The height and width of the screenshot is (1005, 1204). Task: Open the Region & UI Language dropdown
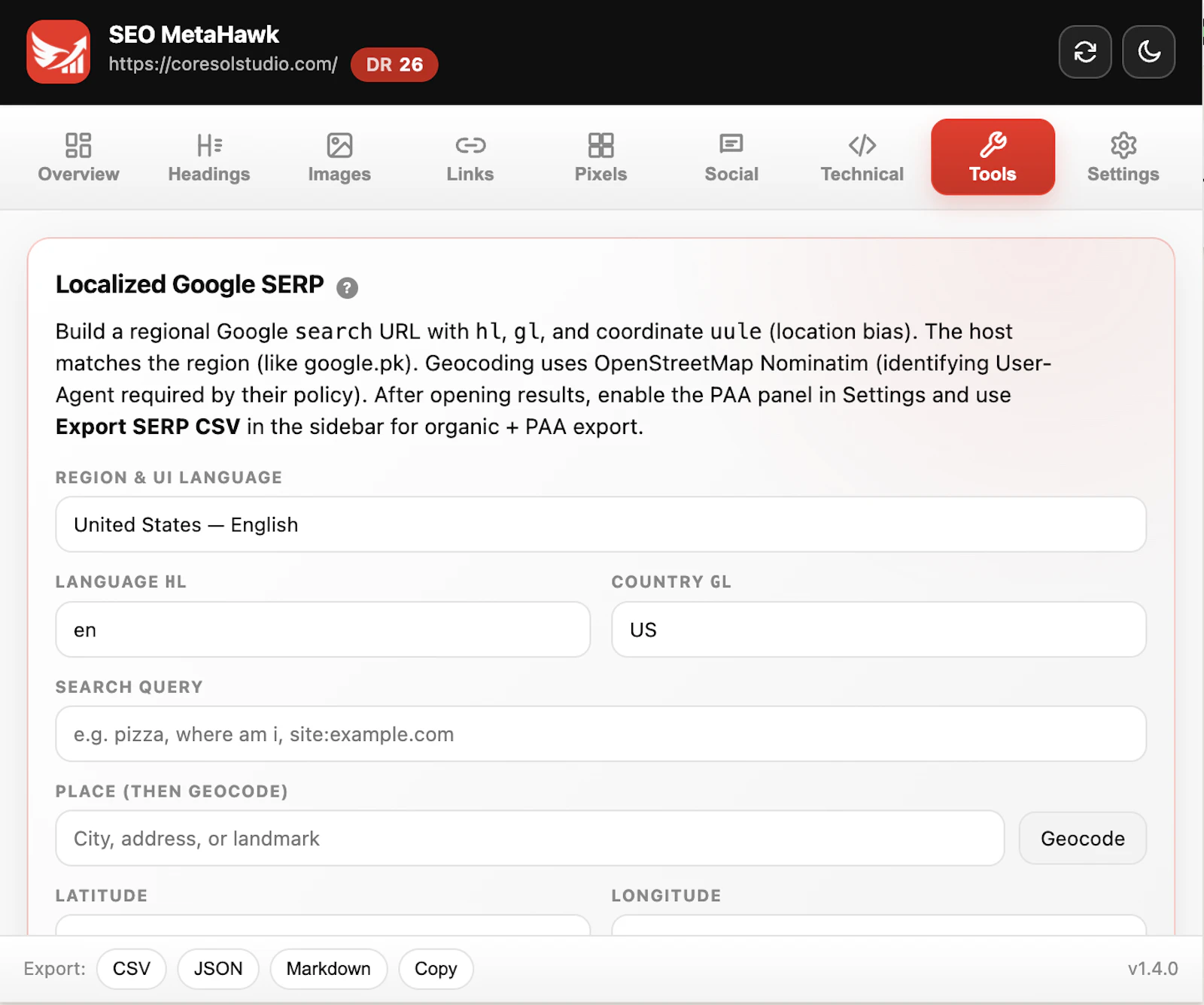click(600, 524)
